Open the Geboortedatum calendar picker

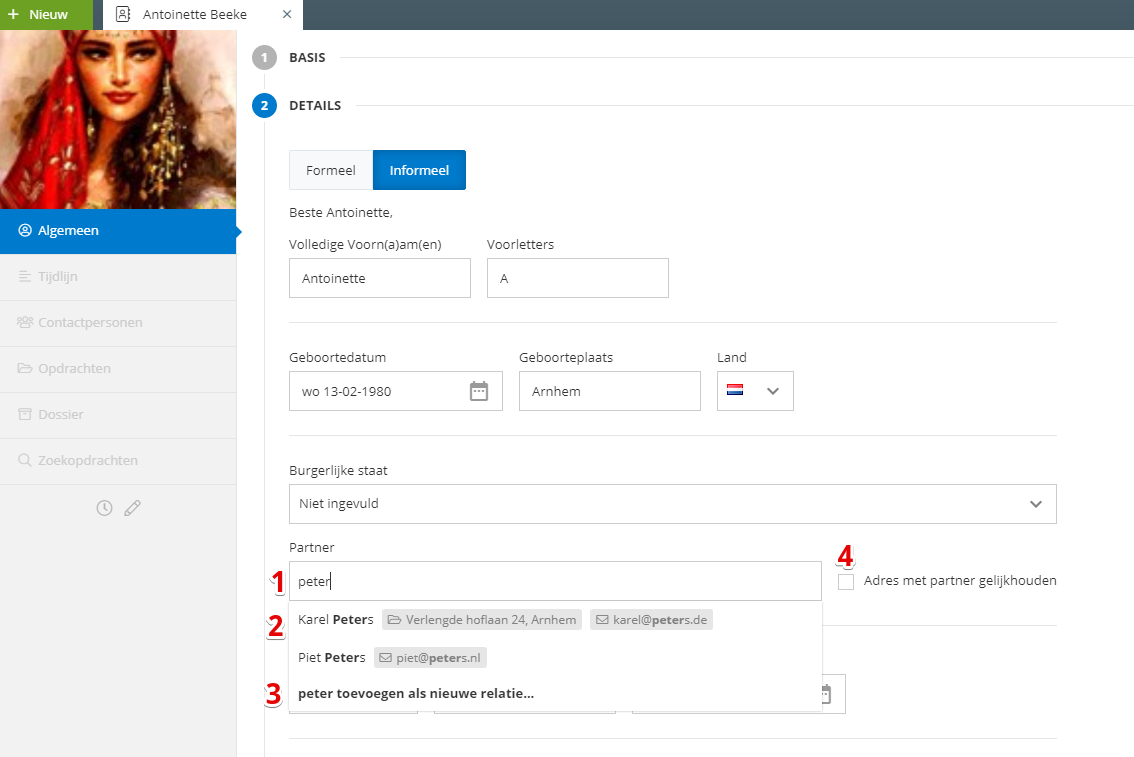(479, 391)
